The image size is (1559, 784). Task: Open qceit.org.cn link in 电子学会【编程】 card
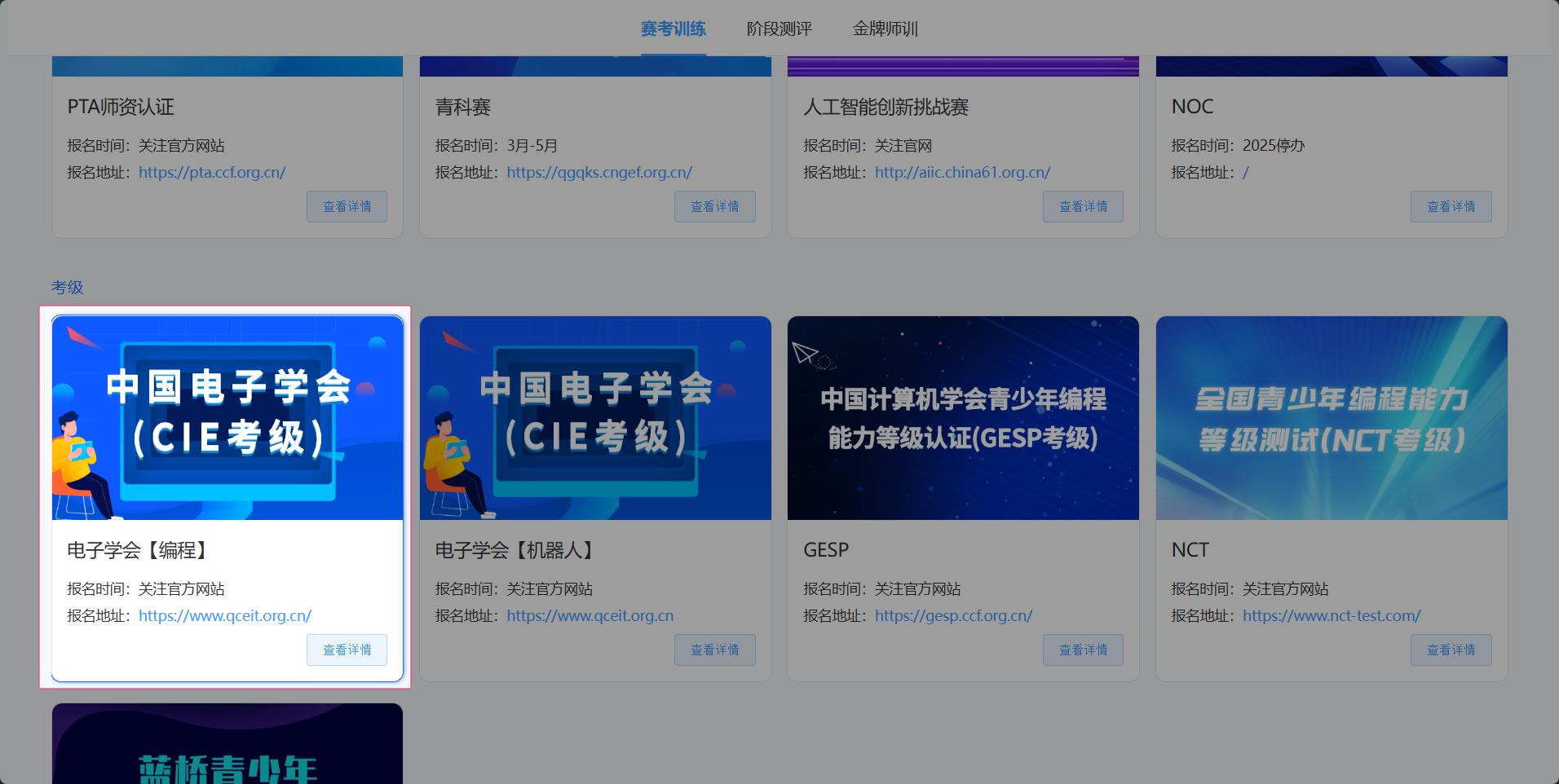tap(225, 616)
